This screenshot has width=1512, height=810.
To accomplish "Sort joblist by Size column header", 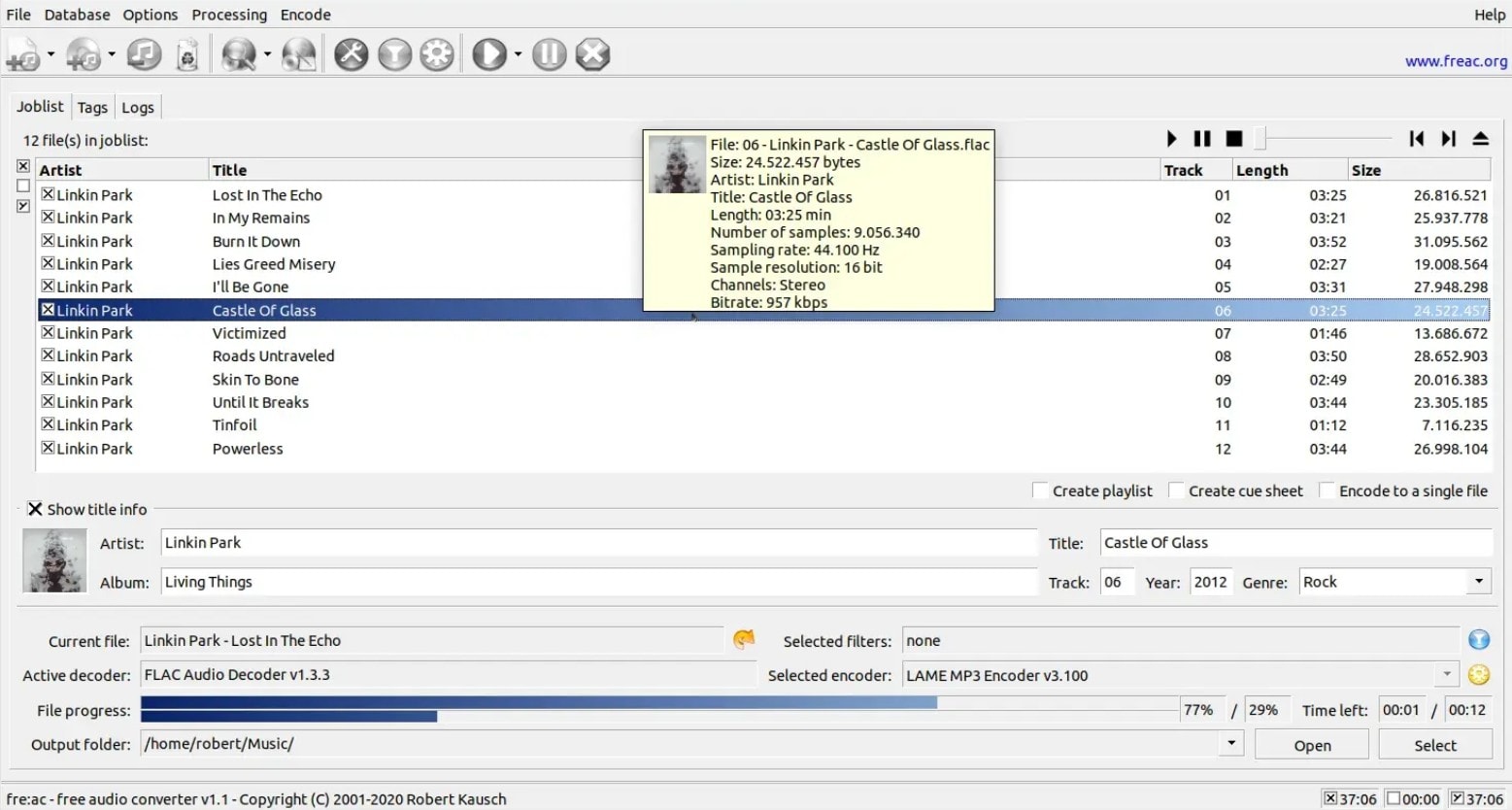I will click(1421, 170).
